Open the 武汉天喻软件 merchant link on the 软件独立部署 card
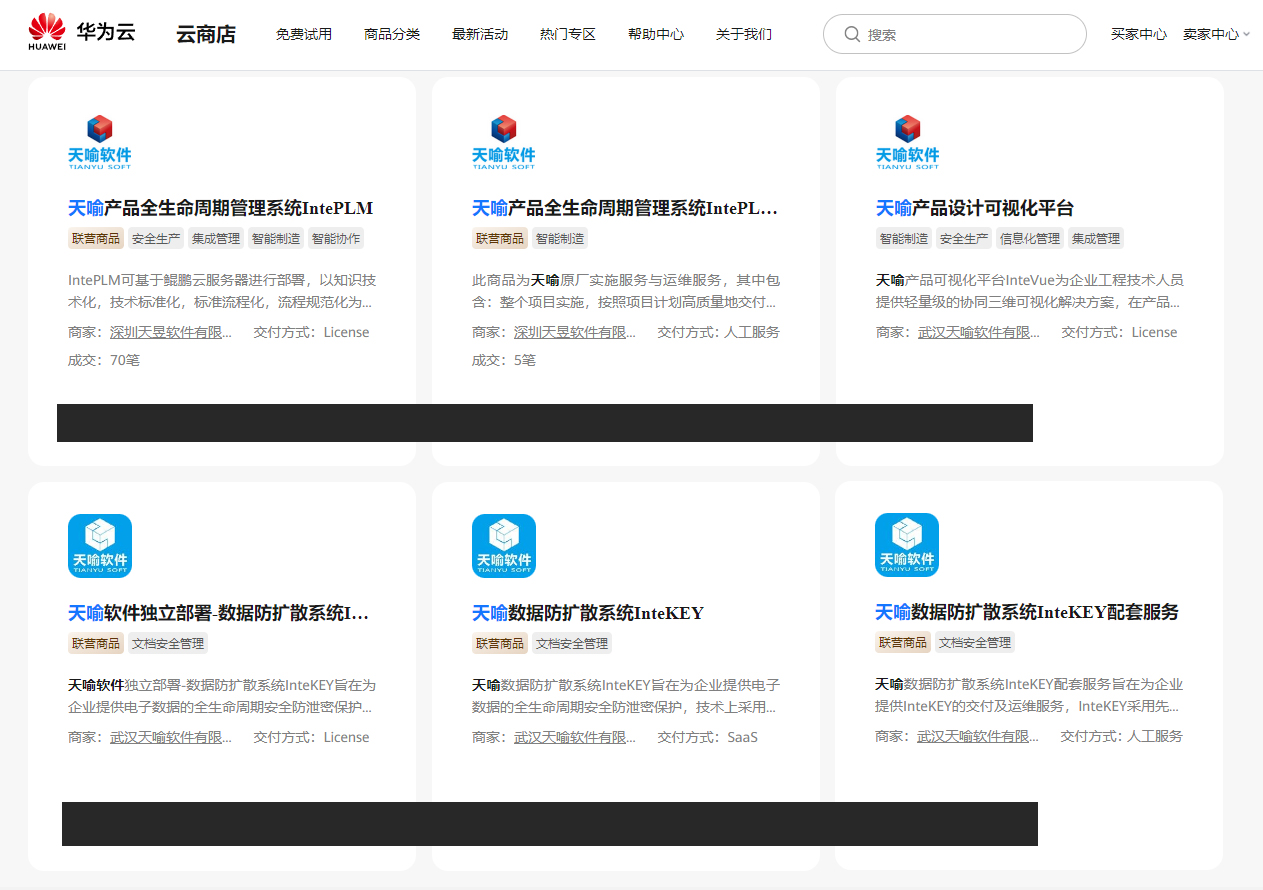 click(171, 737)
